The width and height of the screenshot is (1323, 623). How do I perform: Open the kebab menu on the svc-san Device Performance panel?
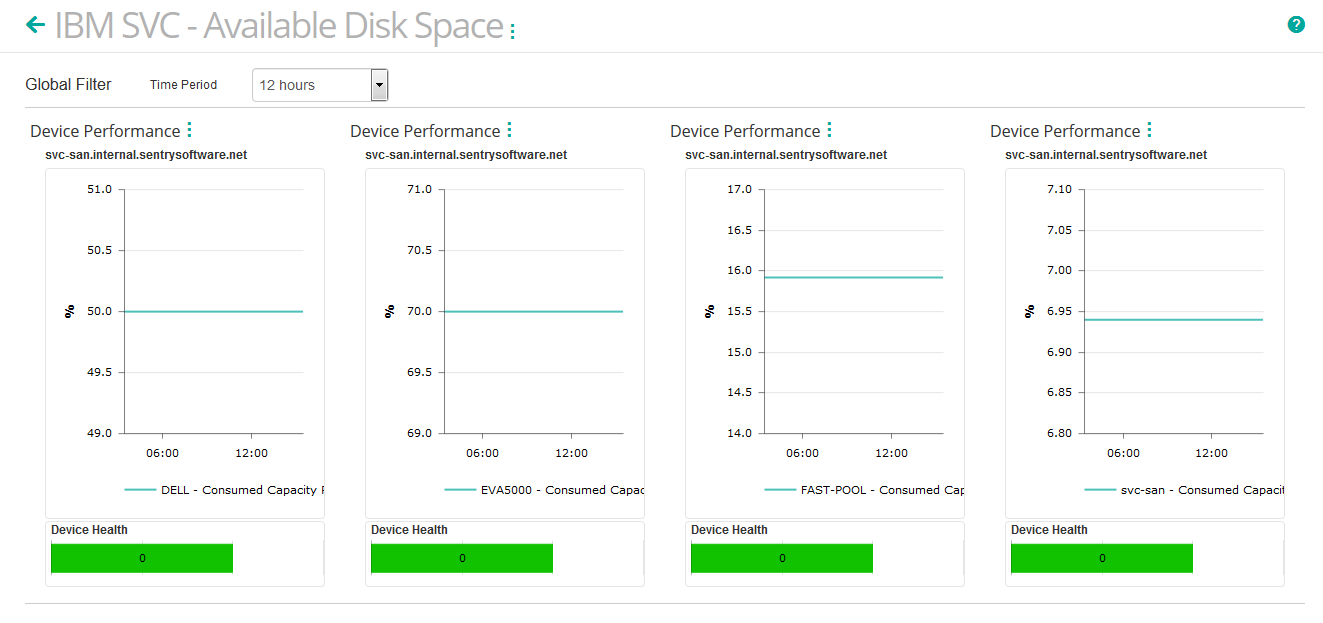(x=1148, y=130)
